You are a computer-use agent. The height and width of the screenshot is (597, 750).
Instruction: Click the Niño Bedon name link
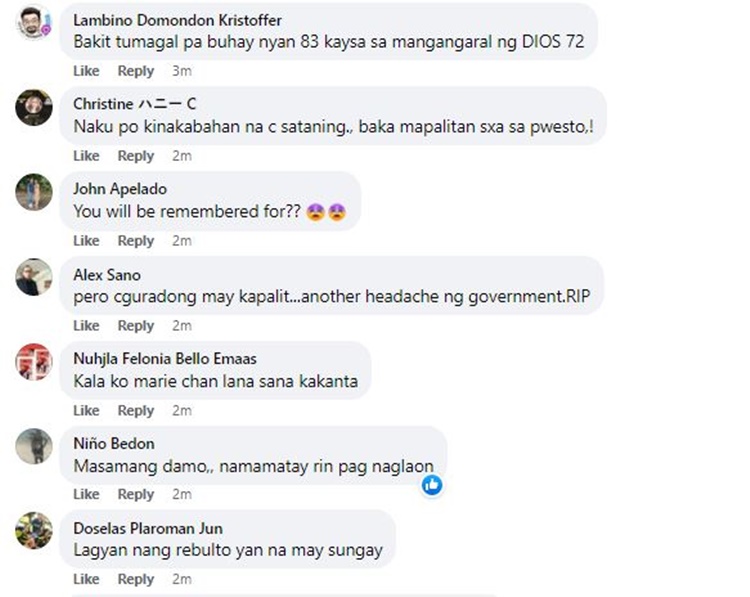click(x=114, y=443)
